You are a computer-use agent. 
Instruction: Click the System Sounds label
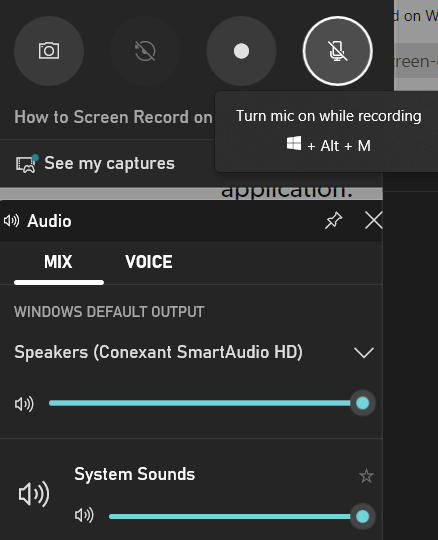coord(135,474)
